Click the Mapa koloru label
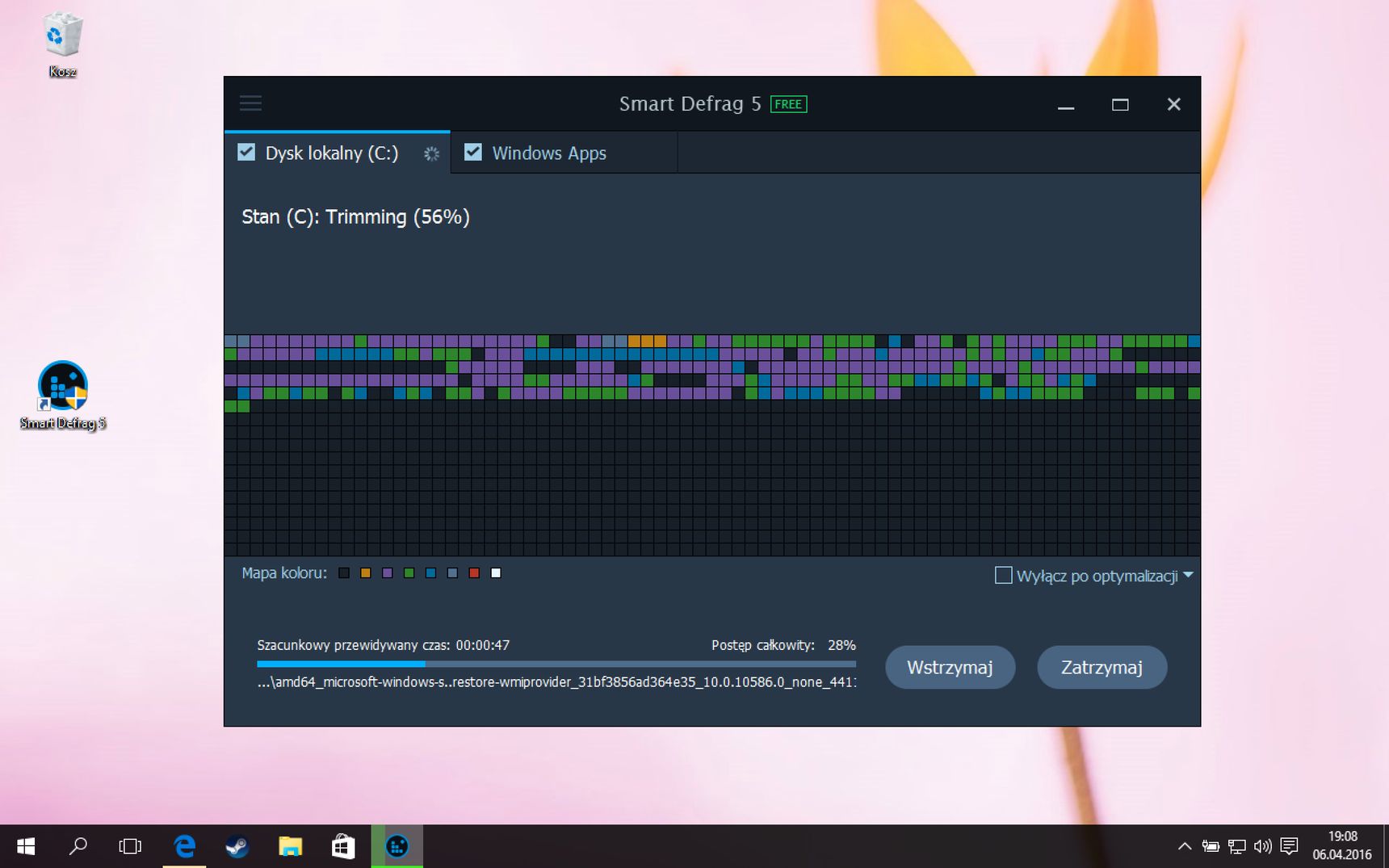1389x868 pixels. pyautogui.click(x=284, y=573)
